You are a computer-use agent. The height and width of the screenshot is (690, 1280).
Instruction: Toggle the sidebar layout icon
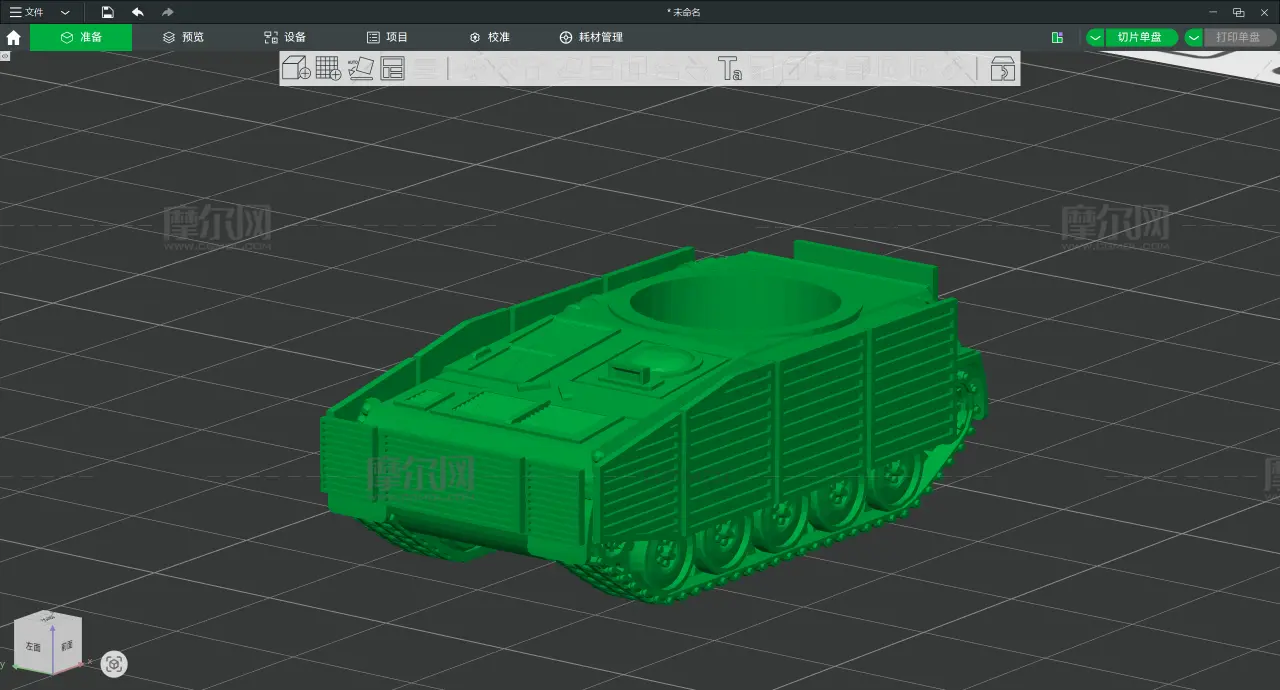click(x=1057, y=37)
